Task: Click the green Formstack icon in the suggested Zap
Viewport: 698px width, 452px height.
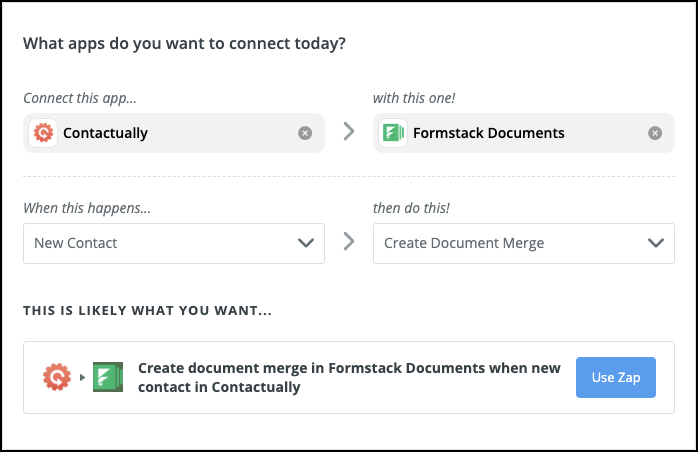Action: (x=107, y=378)
